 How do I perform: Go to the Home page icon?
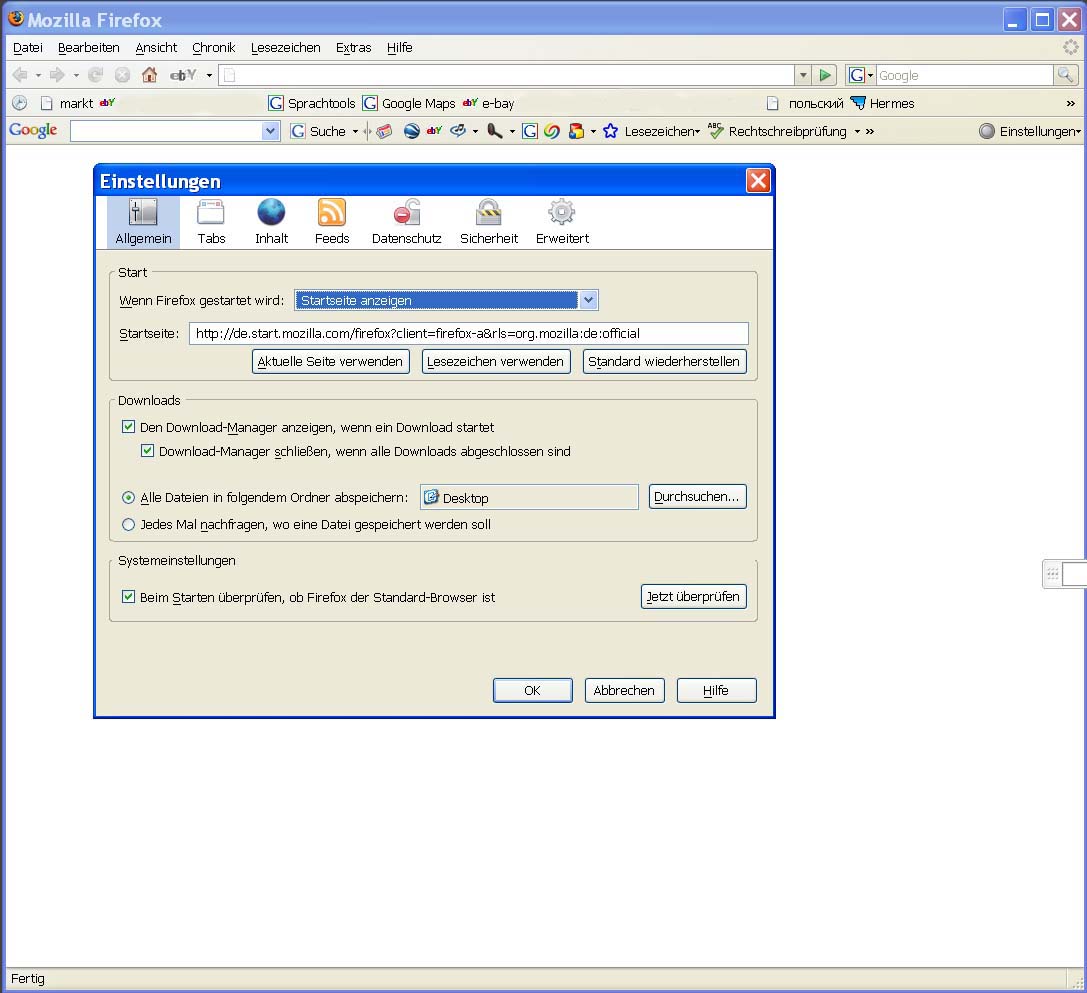point(149,75)
